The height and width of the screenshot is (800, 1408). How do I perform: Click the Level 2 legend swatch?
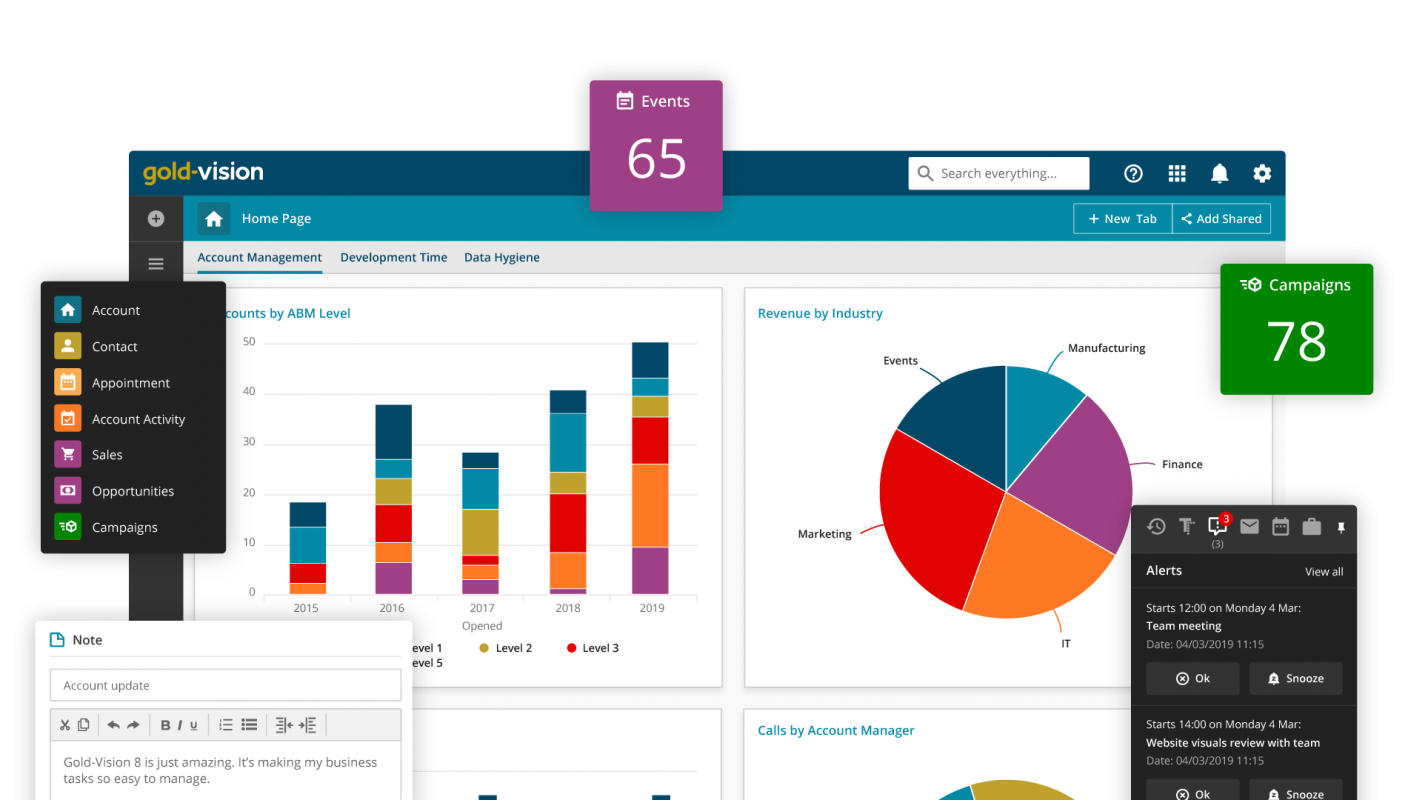point(484,648)
